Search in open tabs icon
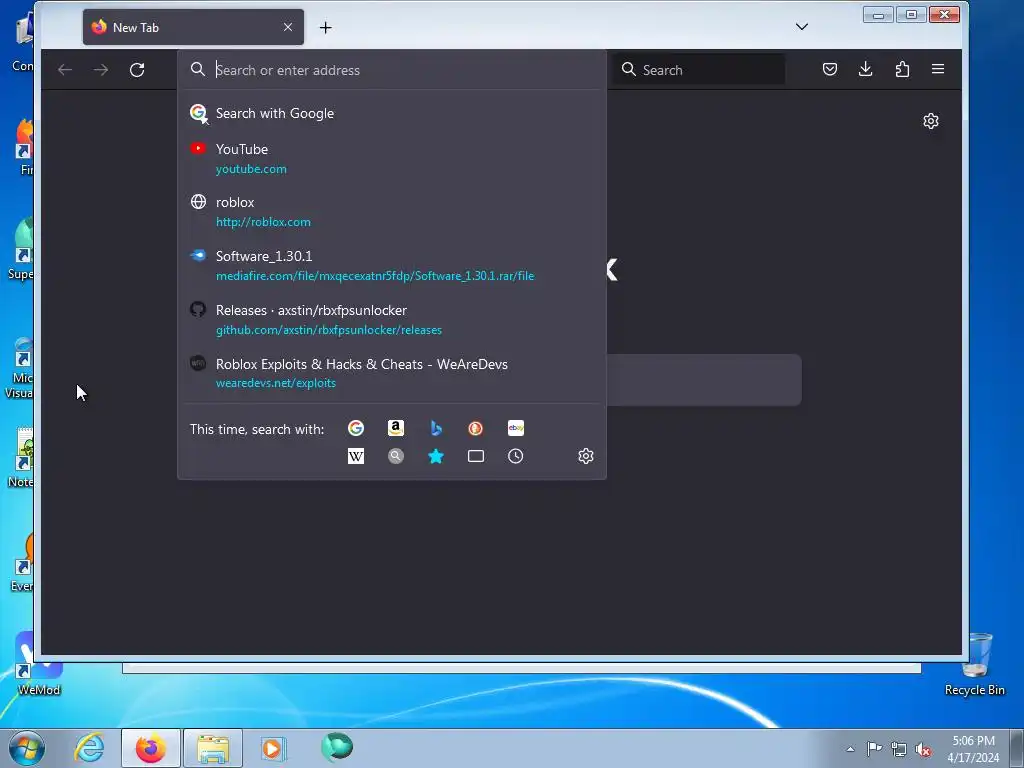This screenshot has height=768, width=1024. [x=476, y=456]
